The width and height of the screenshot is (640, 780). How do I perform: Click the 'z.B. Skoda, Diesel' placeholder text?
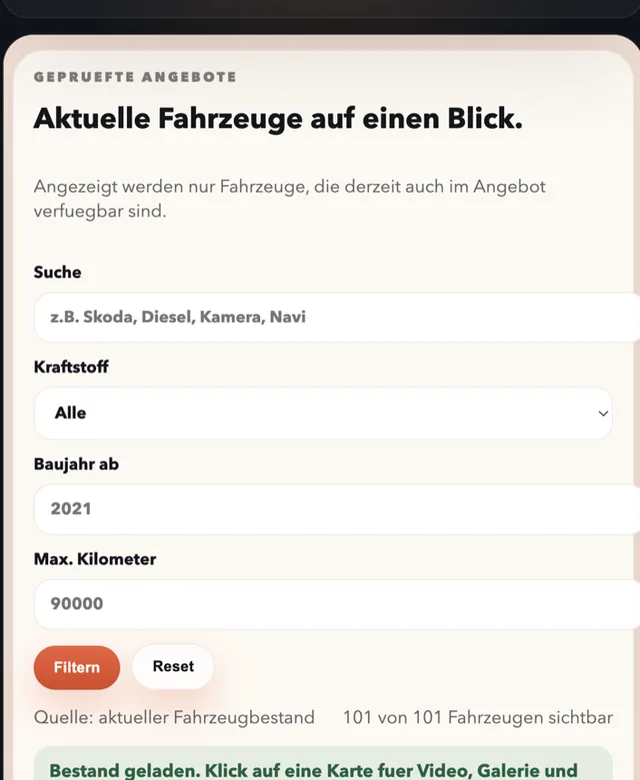[x=178, y=317]
